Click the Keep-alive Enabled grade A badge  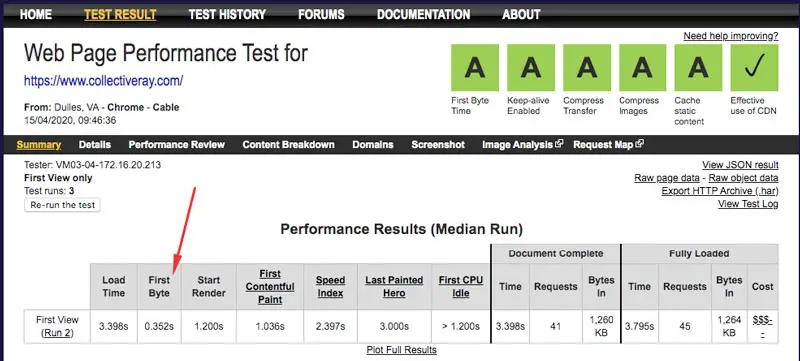coord(531,67)
